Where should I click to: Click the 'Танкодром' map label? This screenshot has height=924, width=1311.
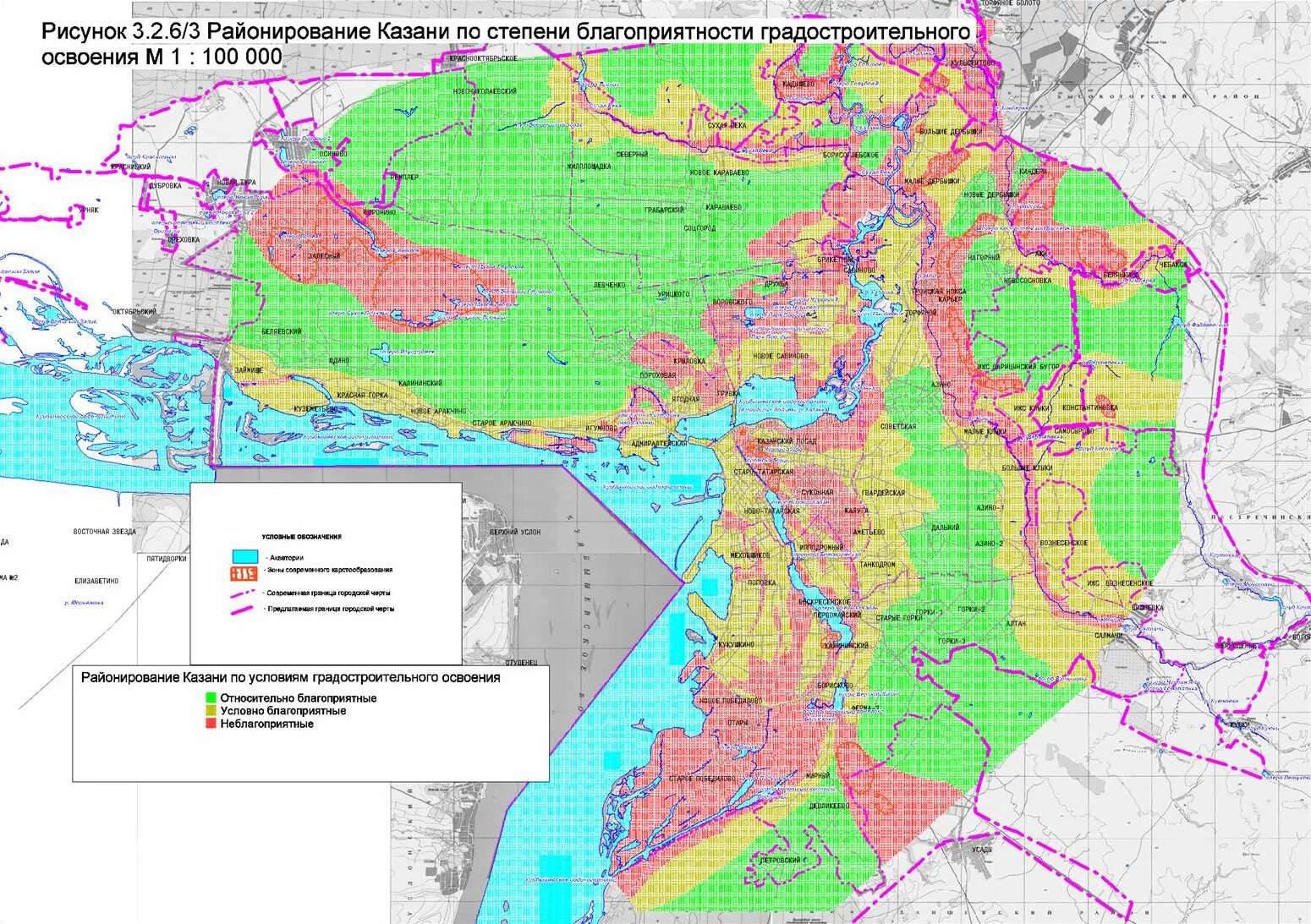point(877,564)
